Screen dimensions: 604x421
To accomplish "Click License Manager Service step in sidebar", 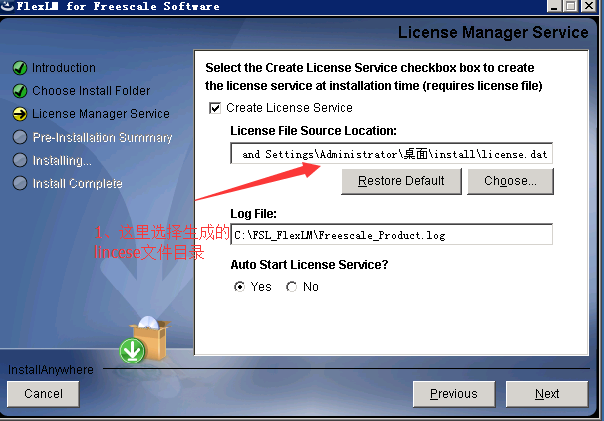I will click(x=101, y=114).
